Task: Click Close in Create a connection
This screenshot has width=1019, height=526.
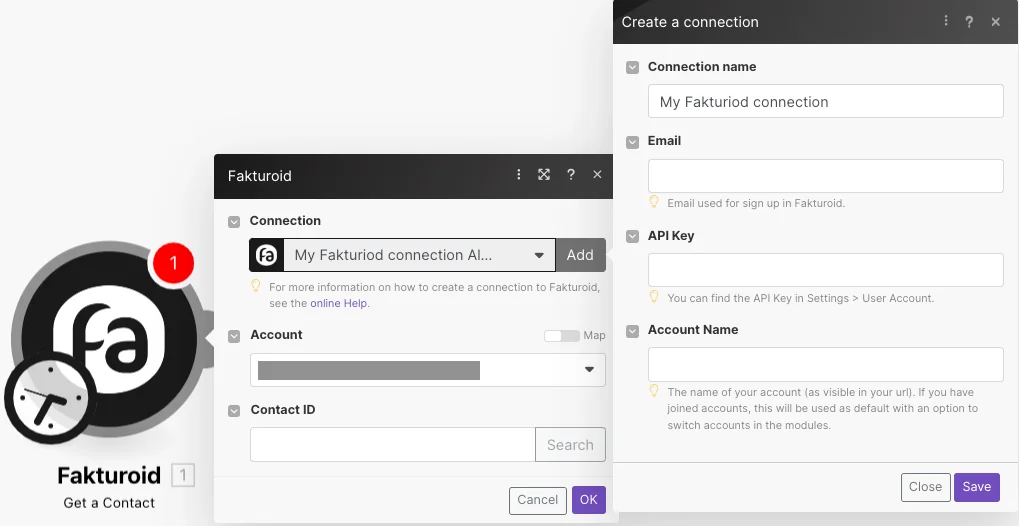Action: [x=925, y=487]
